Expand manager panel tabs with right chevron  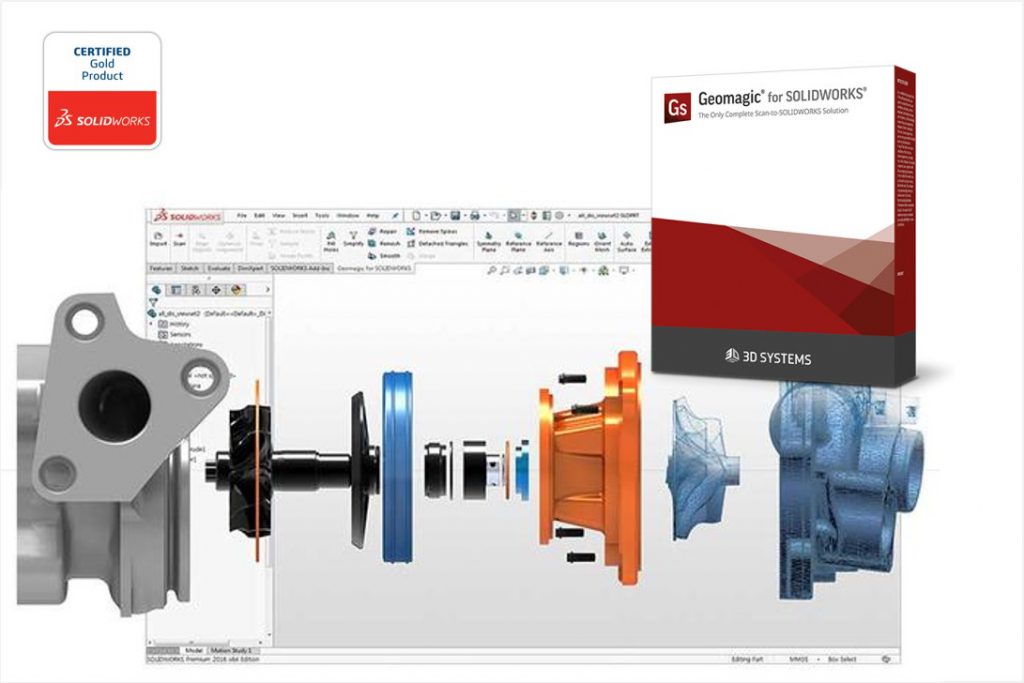[268, 289]
